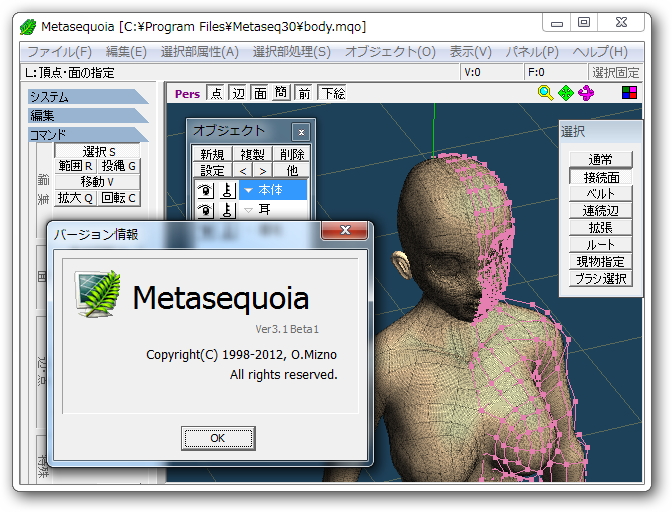Open the 選択部属性(A) menu
This screenshot has height=512, width=672.
click(x=199, y=52)
